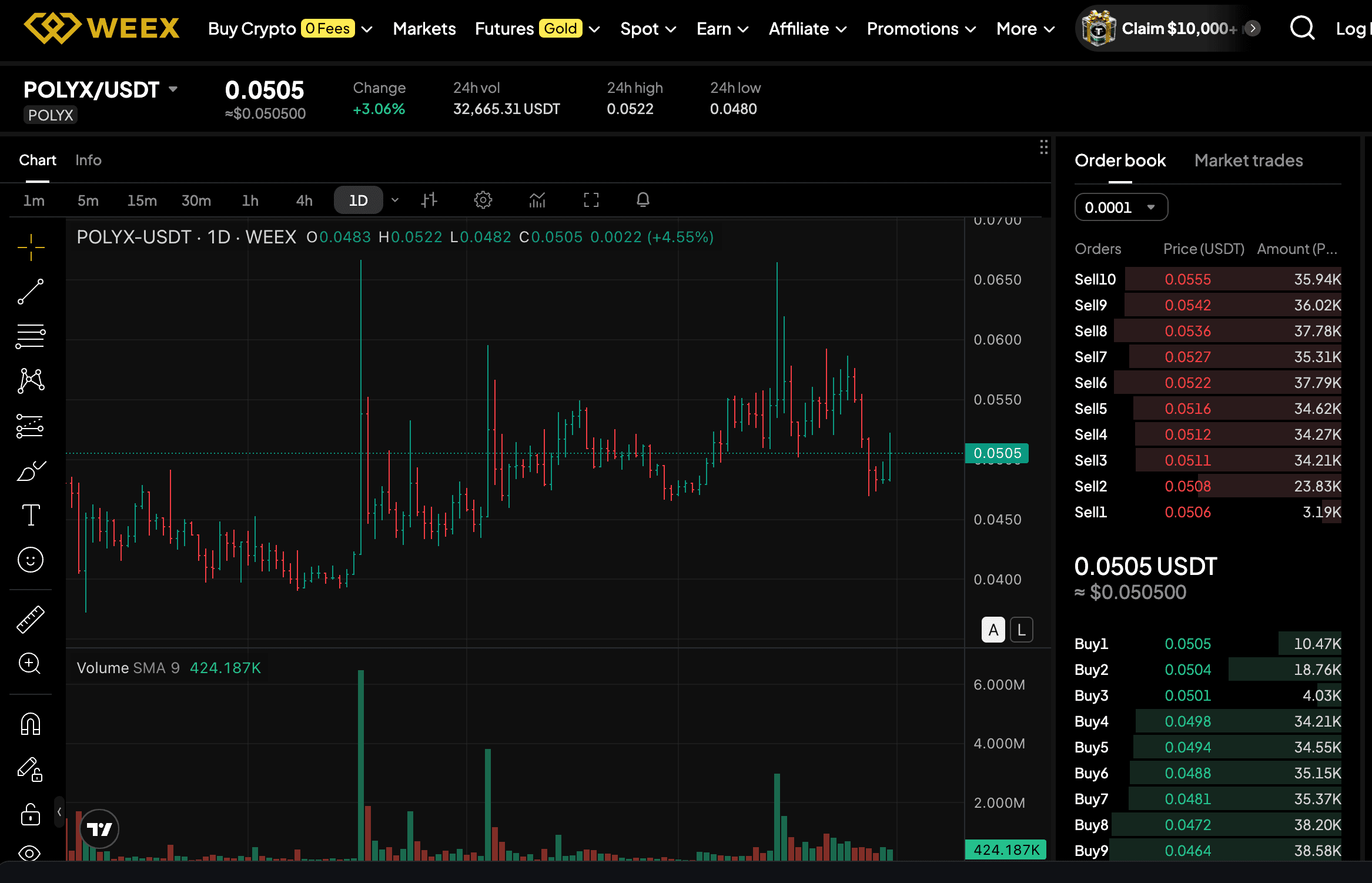Click Sell10 order price 0.0555

tap(1188, 279)
